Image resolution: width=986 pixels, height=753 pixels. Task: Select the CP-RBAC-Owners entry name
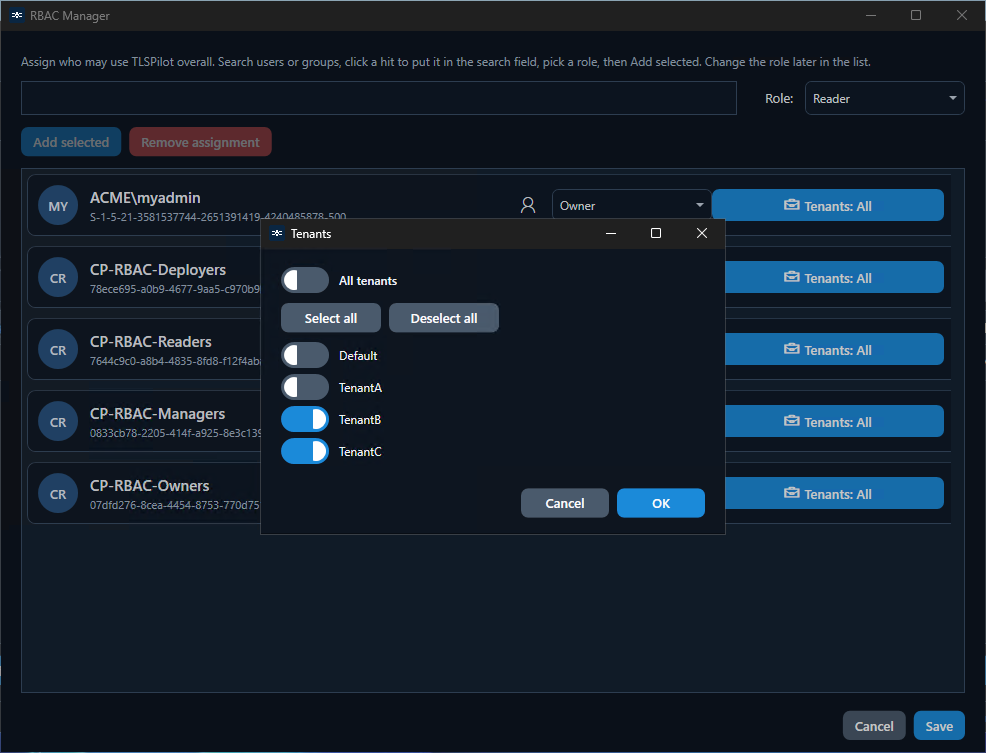coord(150,486)
